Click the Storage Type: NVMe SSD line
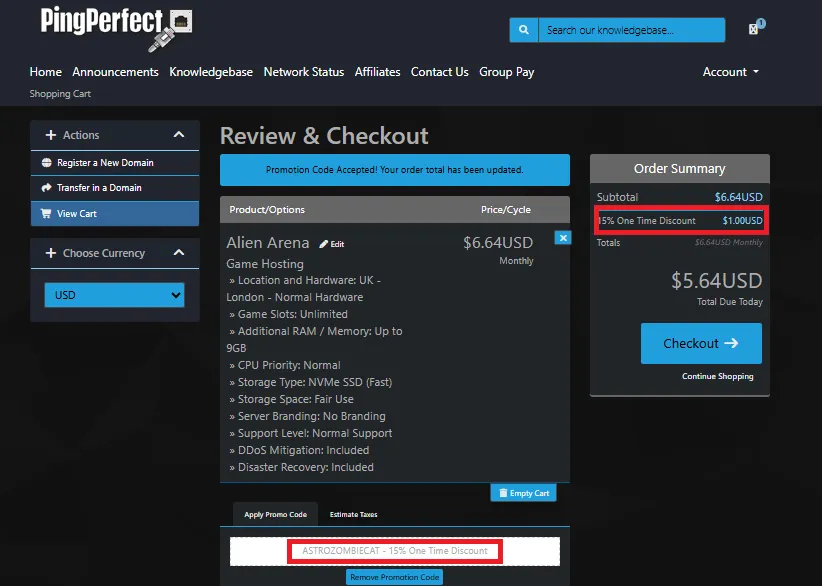Screen dimensions: 822x586 pyautogui.click(x=310, y=382)
